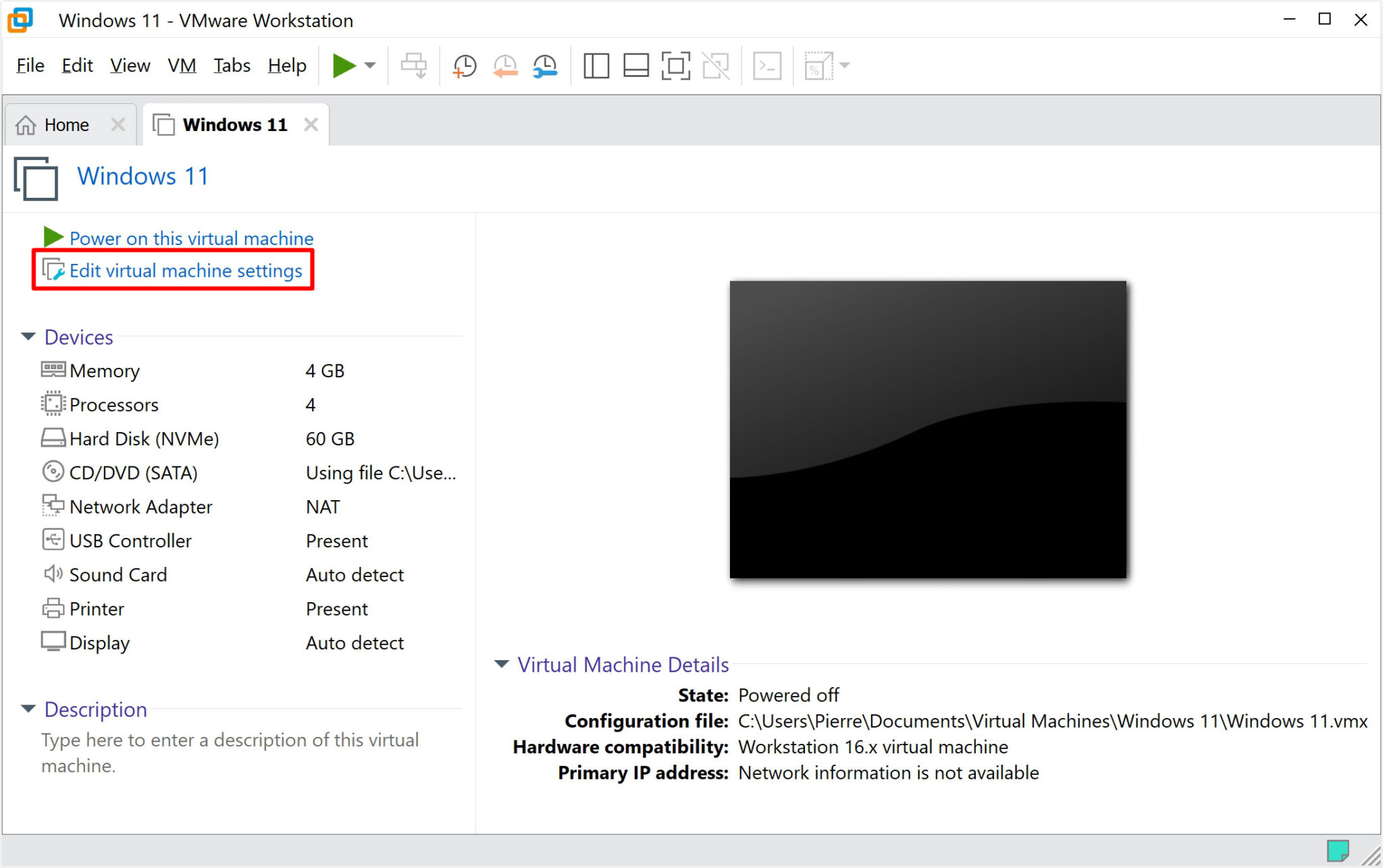This screenshot has height=868, width=1383.
Task: Collapse the Description section
Action: 28,709
